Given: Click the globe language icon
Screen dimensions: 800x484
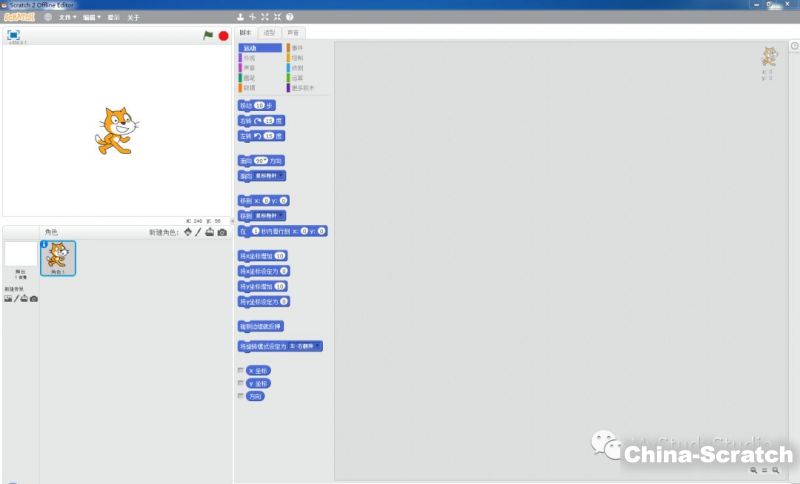Looking at the screenshot, I should coord(47,17).
